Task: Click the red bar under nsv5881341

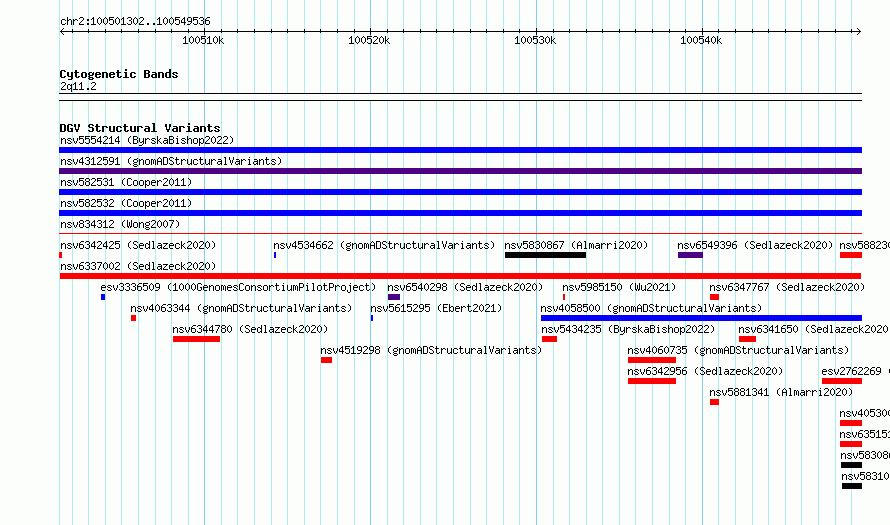Action: pyautogui.click(x=714, y=402)
